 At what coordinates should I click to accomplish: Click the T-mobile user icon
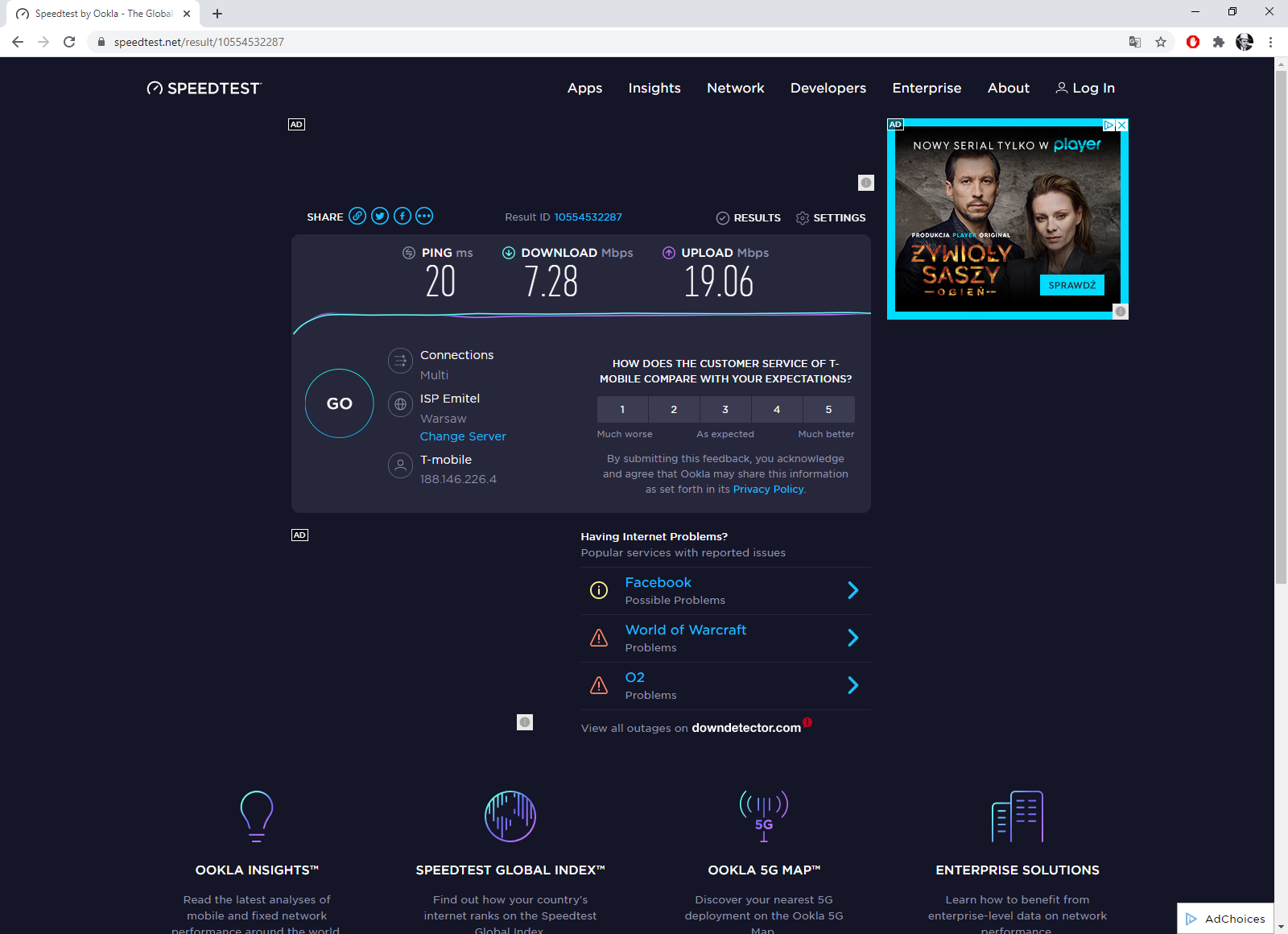tap(400, 465)
